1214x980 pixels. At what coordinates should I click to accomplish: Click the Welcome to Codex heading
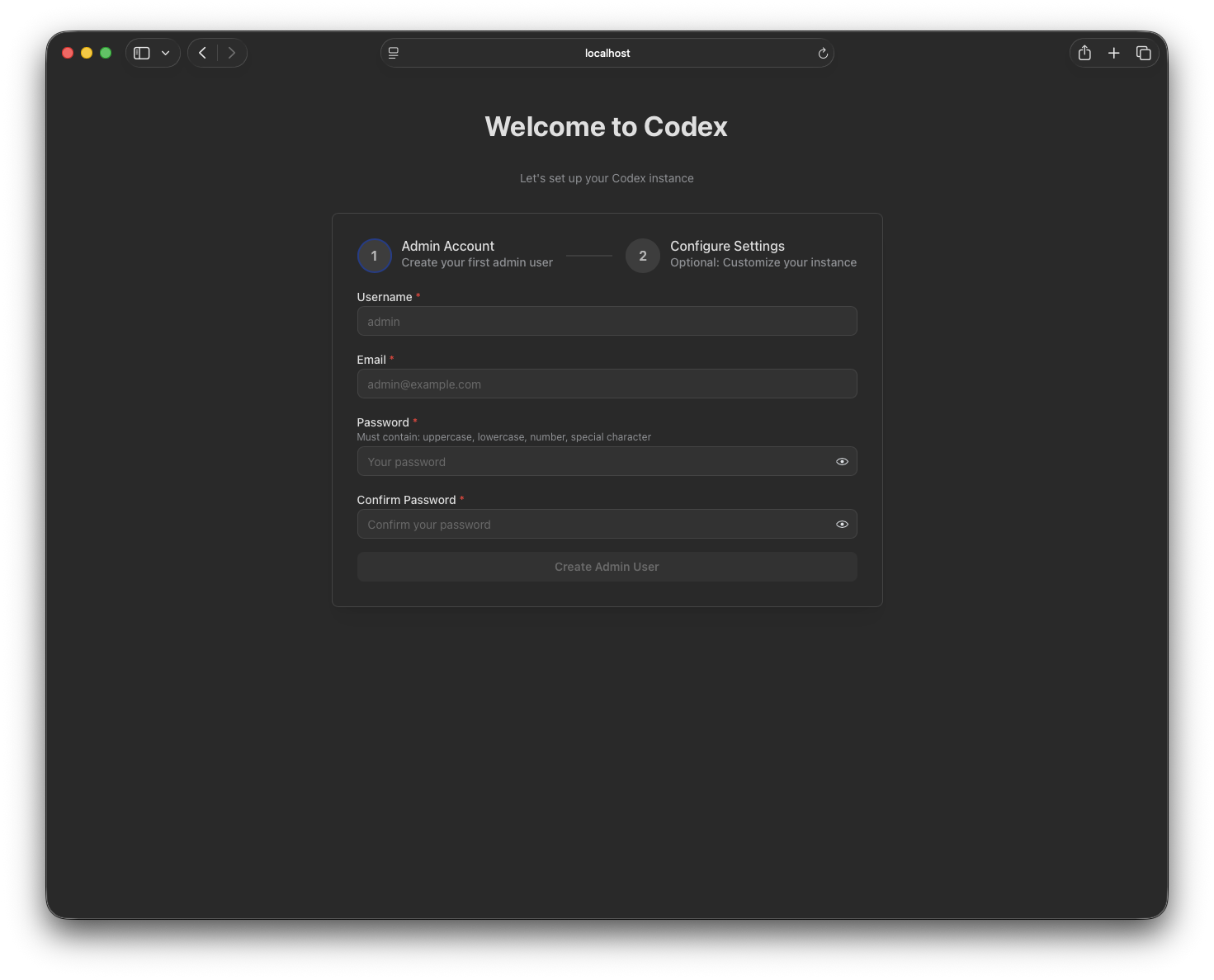(x=607, y=126)
